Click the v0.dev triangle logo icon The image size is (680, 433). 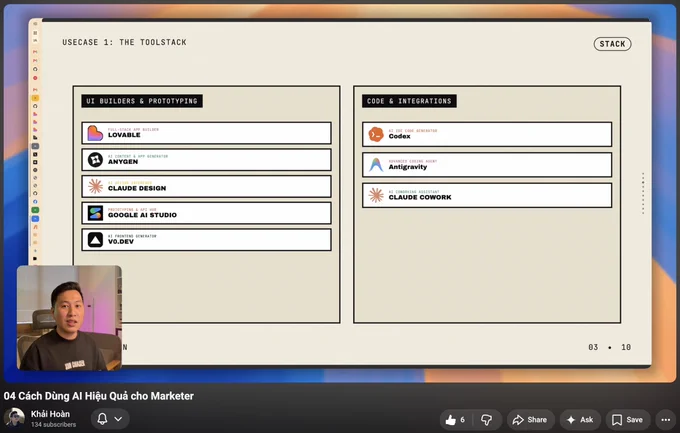click(x=95, y=239)
